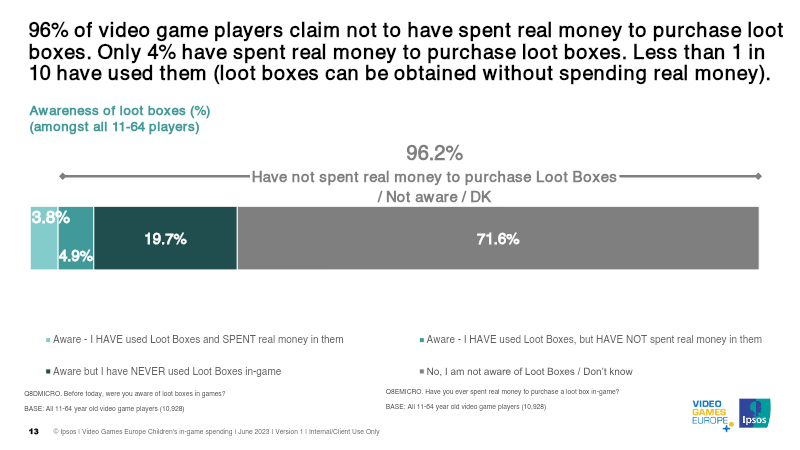Image resolution: width=800 pixels, height=450 pixels.
Task: Select the 71.6% gray bar segment
Action: tap(498, 238)
